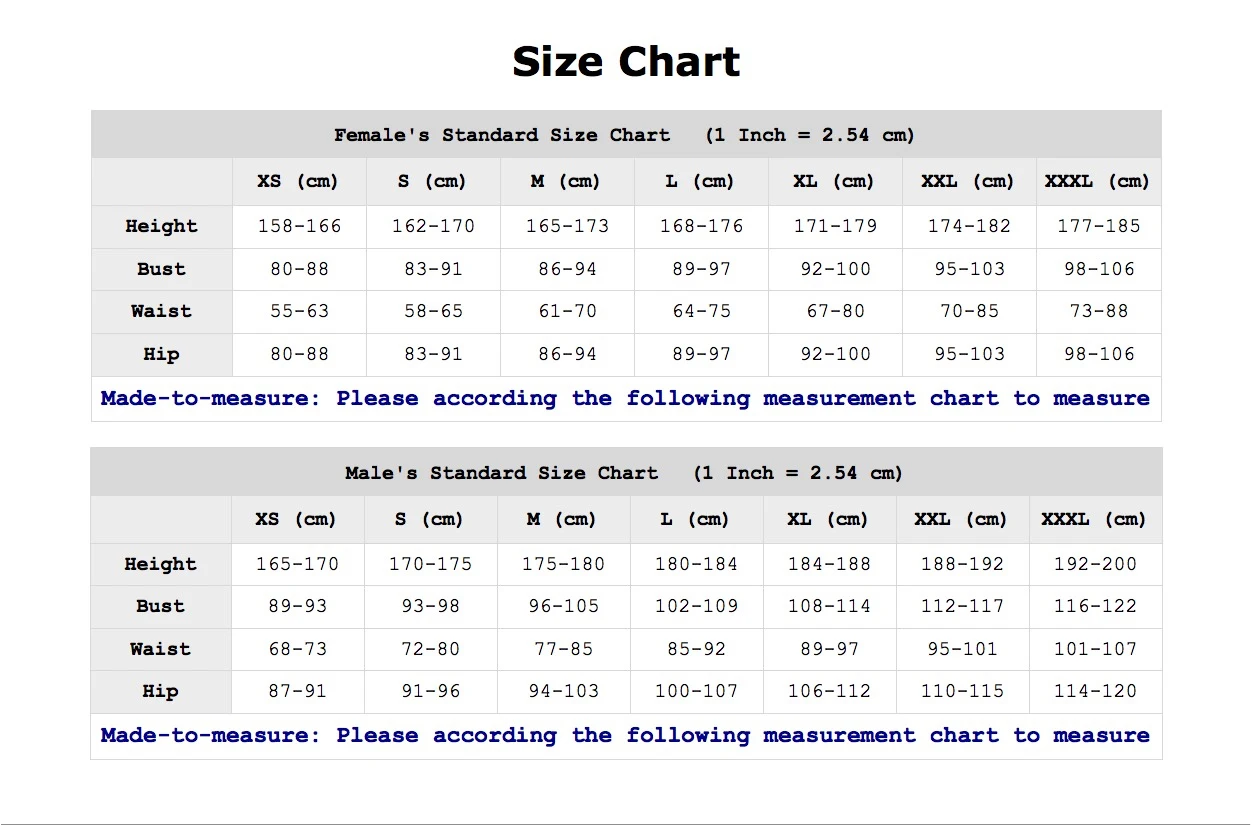The image size is (1252, 825).
Task: Click the male XXL (cm) column header
Action: coord(961,520)
